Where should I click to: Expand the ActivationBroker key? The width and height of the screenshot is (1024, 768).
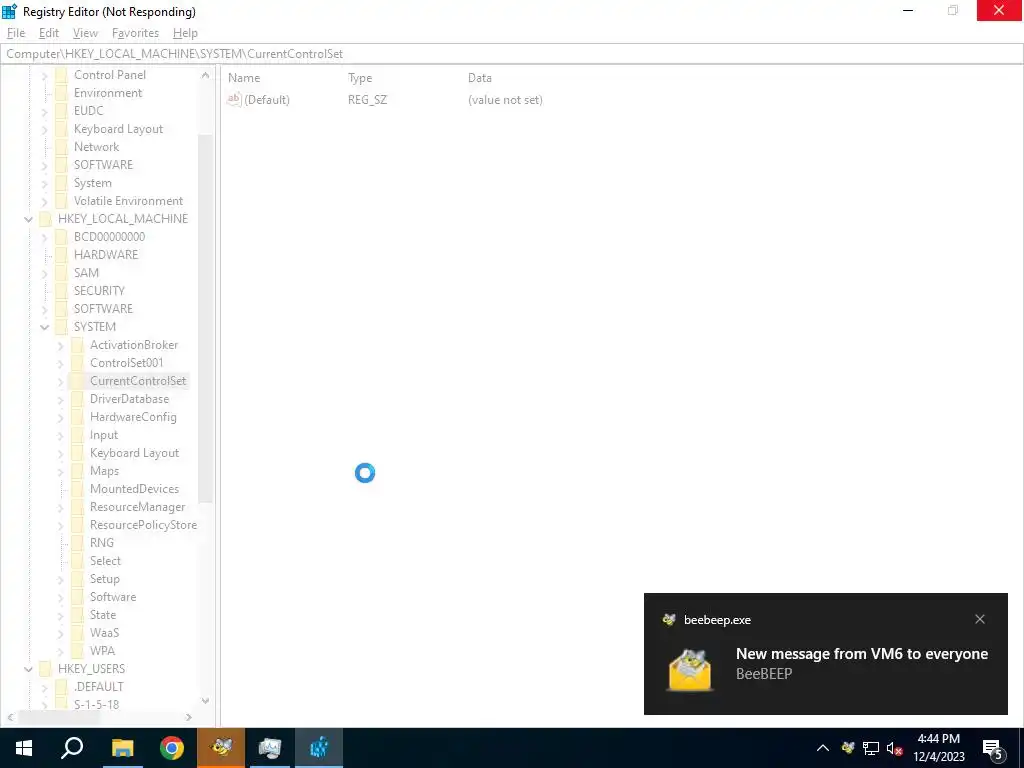pyautogui.click(x=61, y=345)
